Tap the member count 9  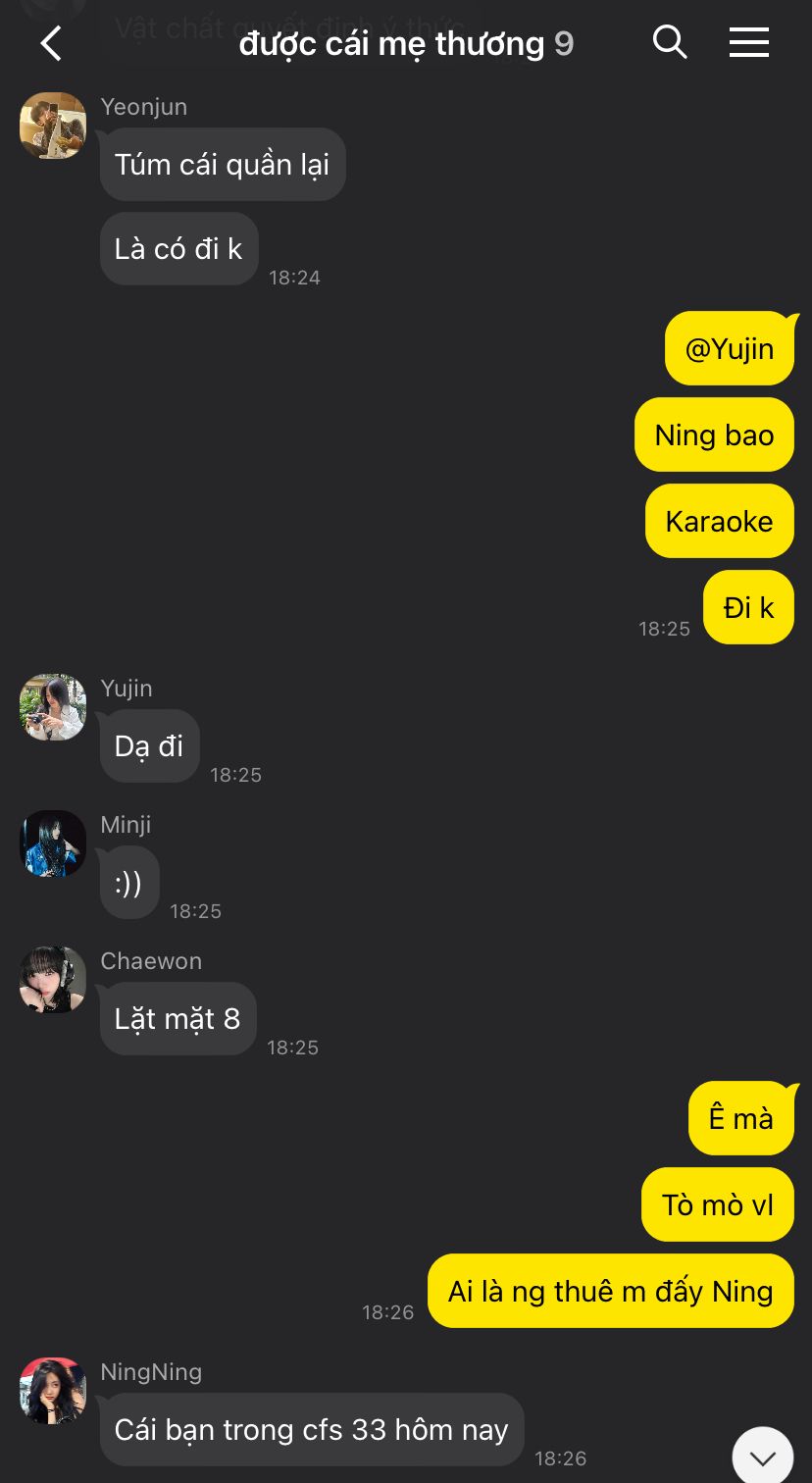[564, 43]
